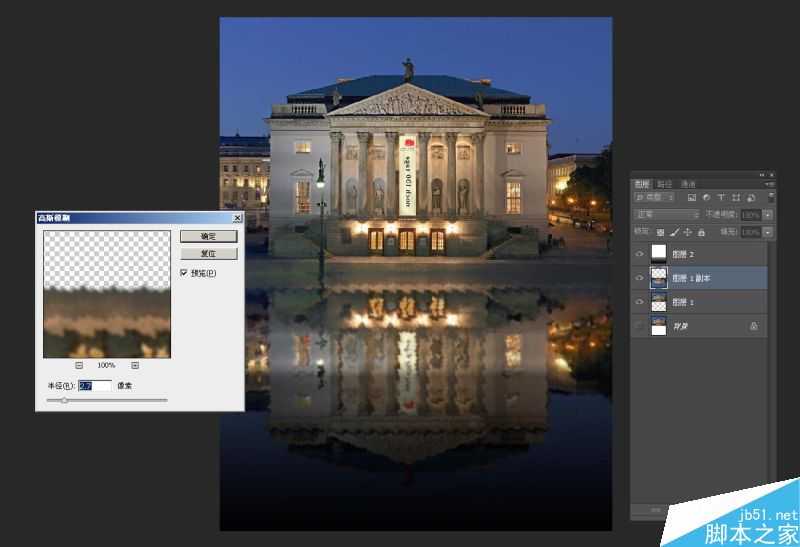Click the lock transparent pixels icon
Screen dimensions: 800x547
pos(660,232)
